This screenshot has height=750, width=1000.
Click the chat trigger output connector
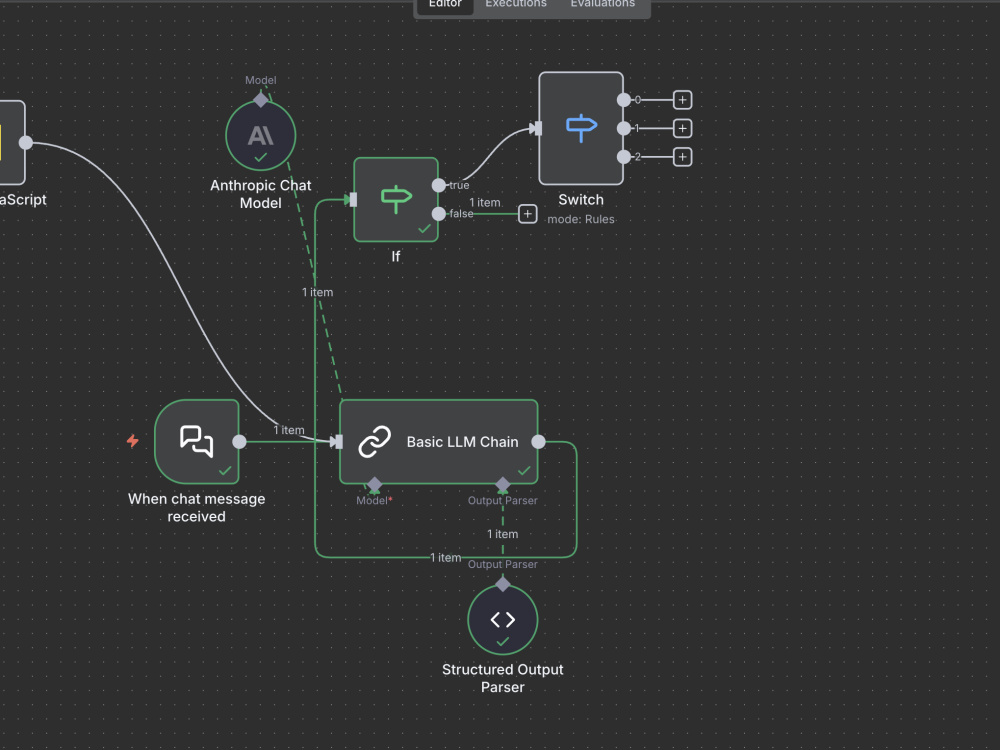[239, 442]
